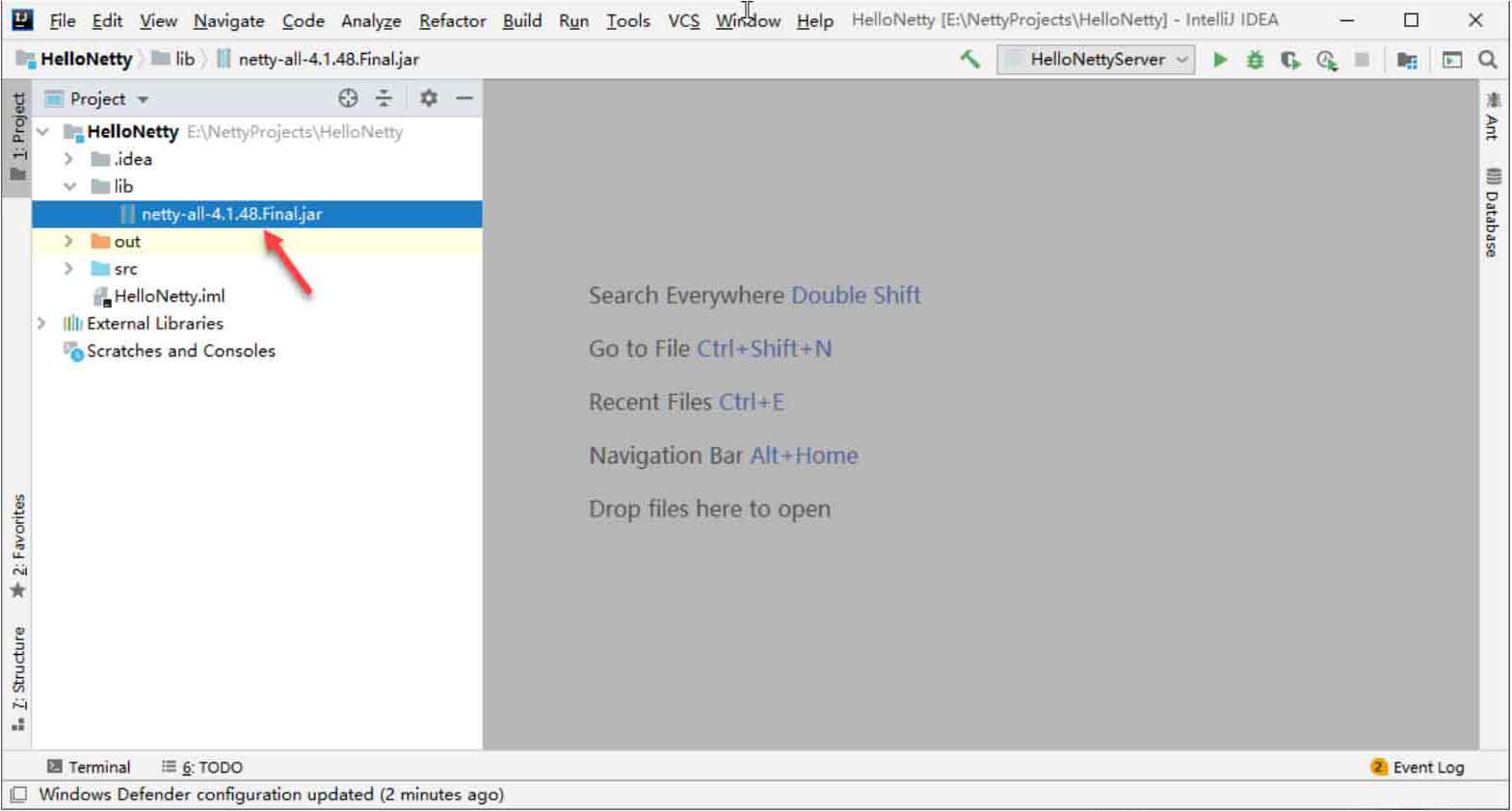Collapse the lib folder
The height and width of the screenshot is (811, 1512).
click(69, 187)
